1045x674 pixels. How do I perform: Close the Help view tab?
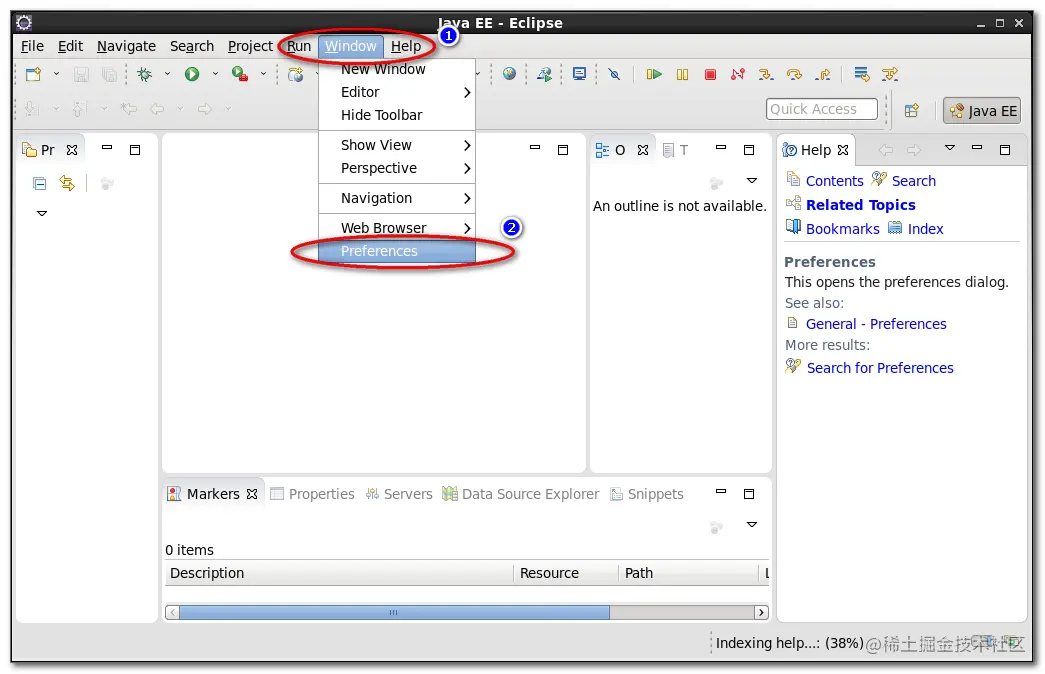tap(843, 150)
